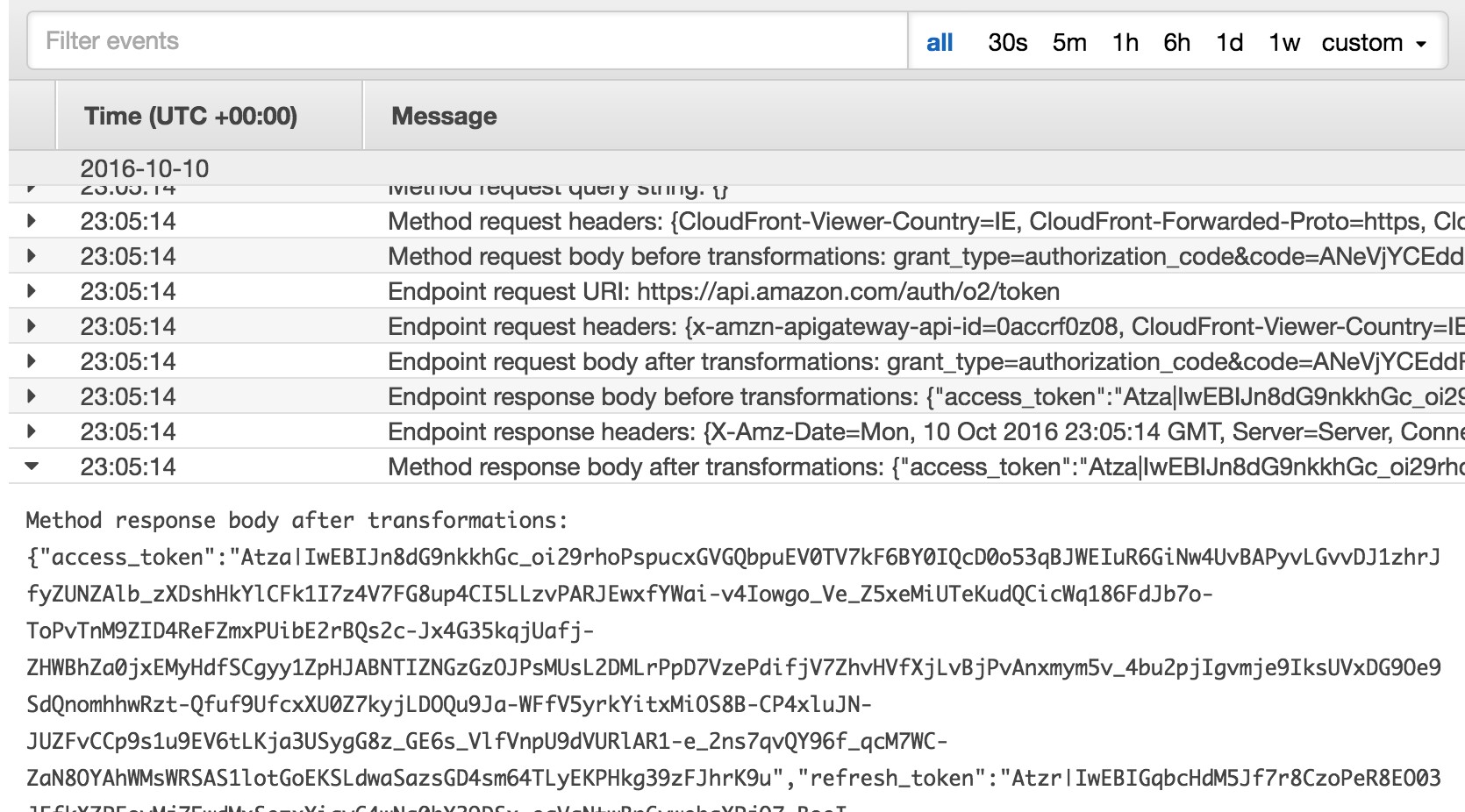Screen dimensions: 1465x812
Task: Choose the 6h time range
Action: click(x=1176, y=42)
